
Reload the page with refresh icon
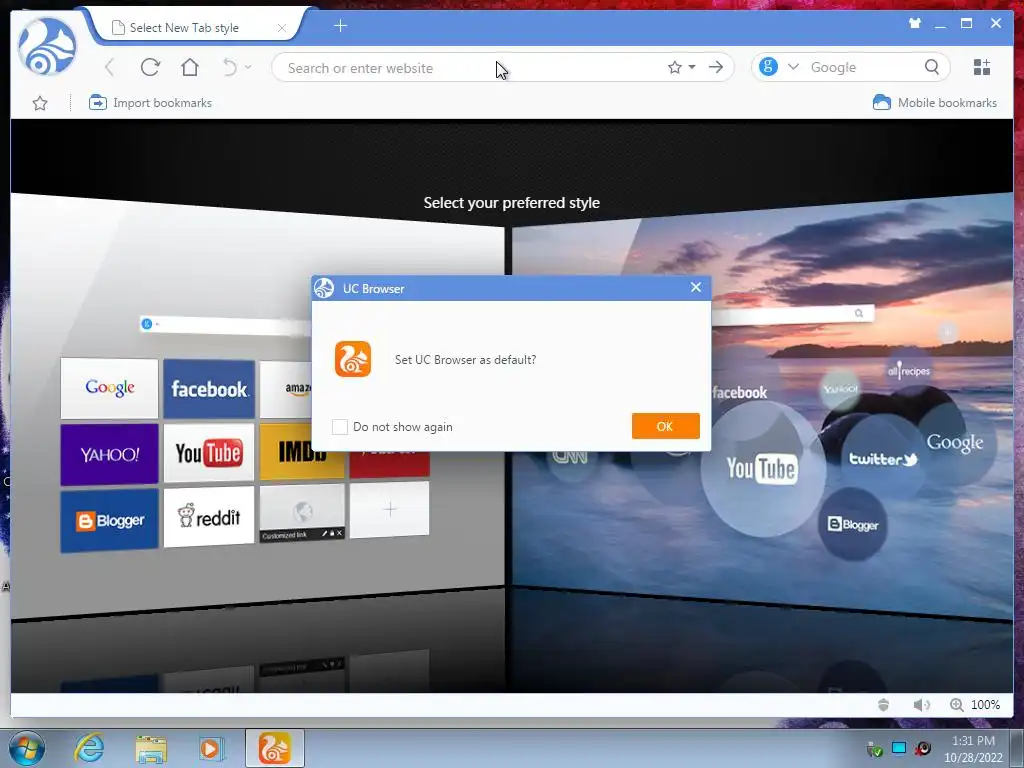[x=150, y=67]
